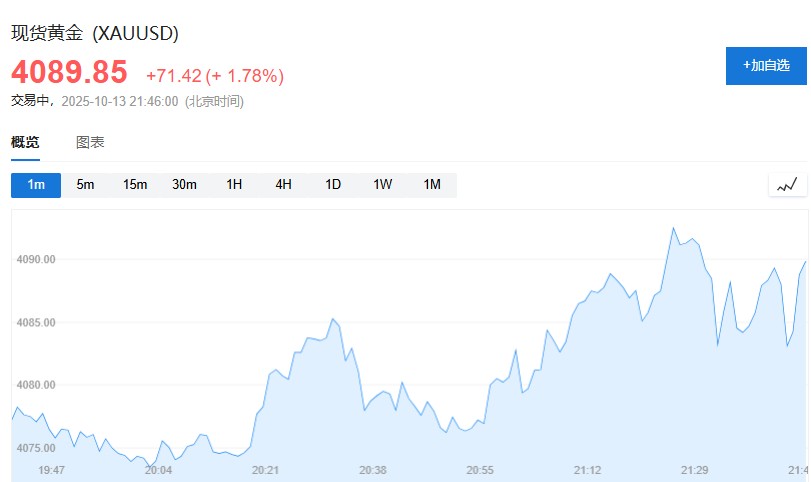Click the 21:12 time axis label
Screen dimensions: 811x482
[588, 469]
